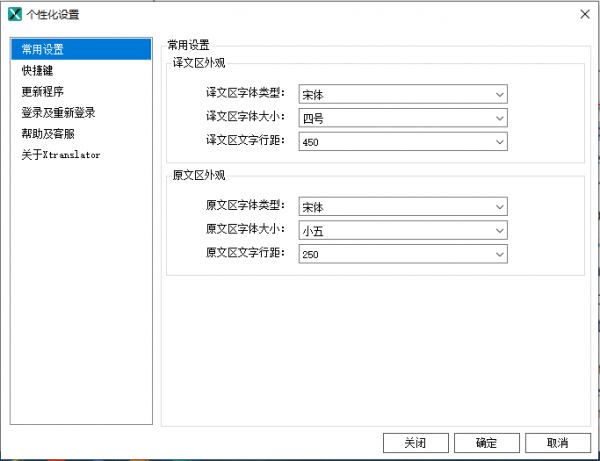Go to 更新程序 section
600x461 pixels.
click(42, 92)
